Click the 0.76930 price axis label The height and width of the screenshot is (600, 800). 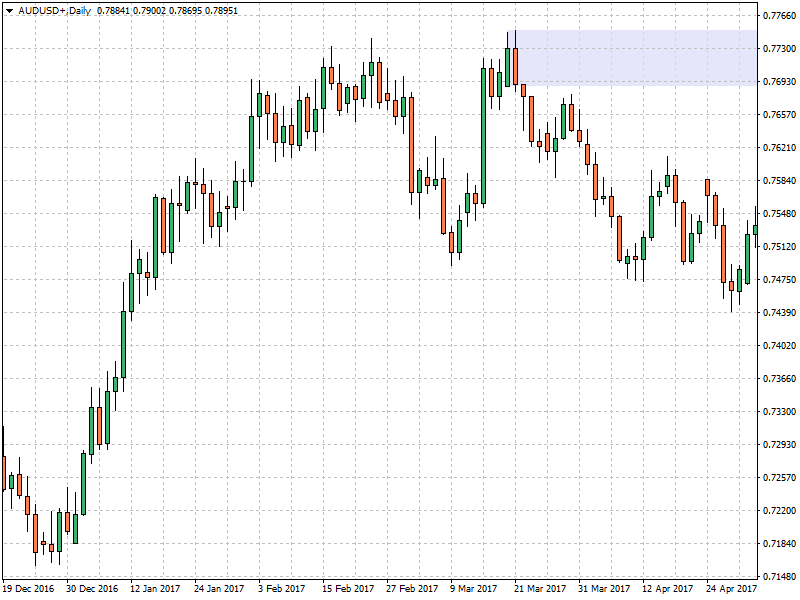[x=778, y=82]
